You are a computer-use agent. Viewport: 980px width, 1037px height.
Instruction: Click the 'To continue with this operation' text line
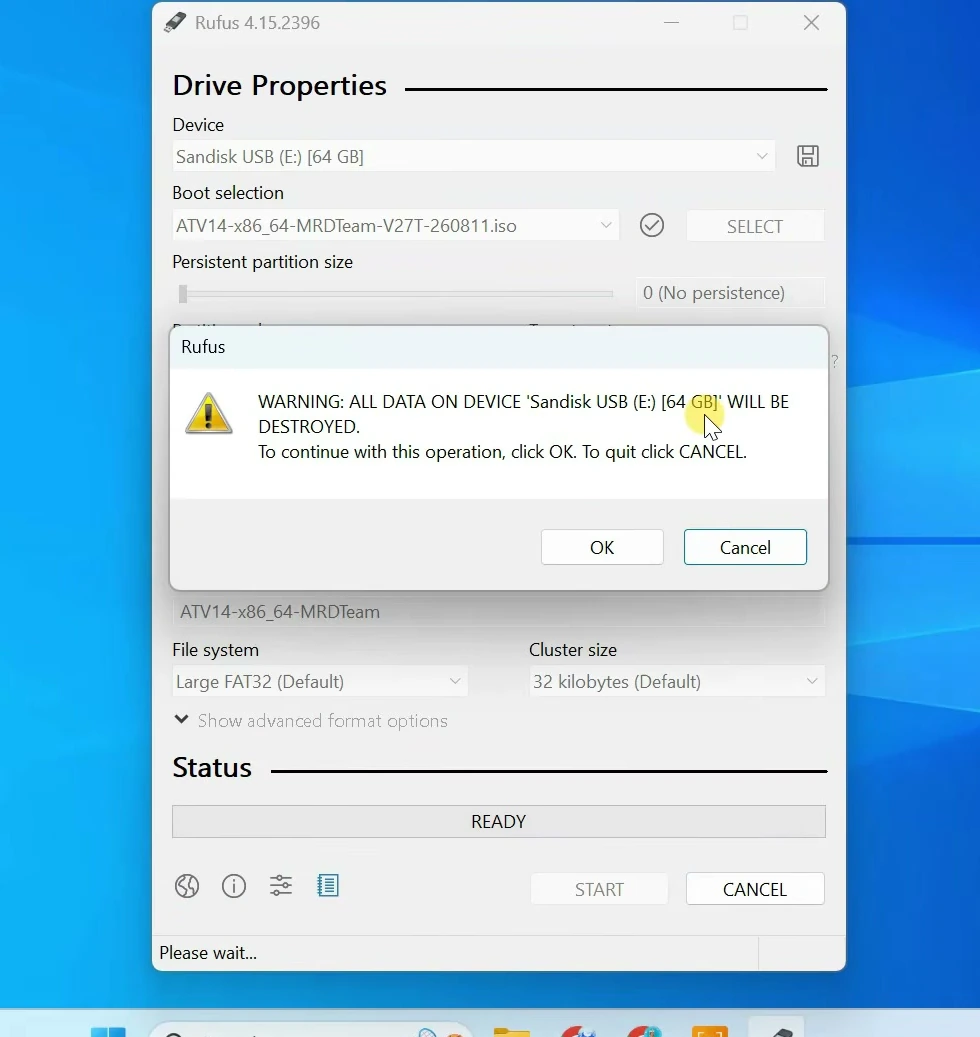click(503, 452)
